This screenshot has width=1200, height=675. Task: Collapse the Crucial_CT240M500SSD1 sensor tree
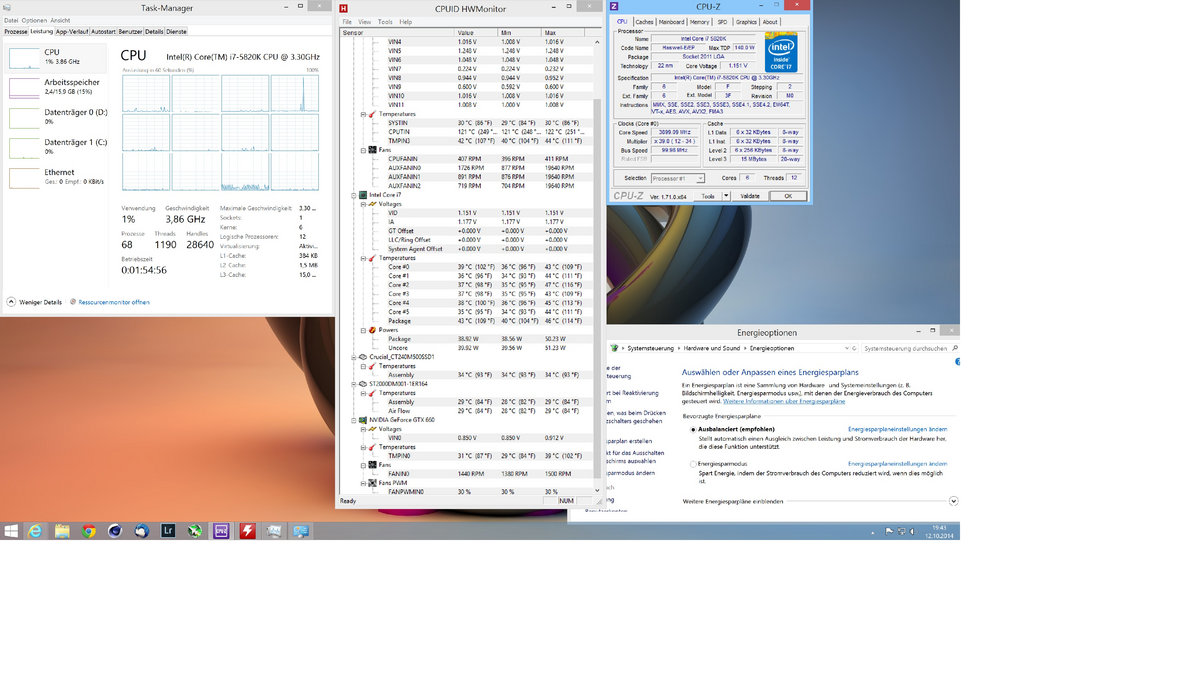point(351,356)
